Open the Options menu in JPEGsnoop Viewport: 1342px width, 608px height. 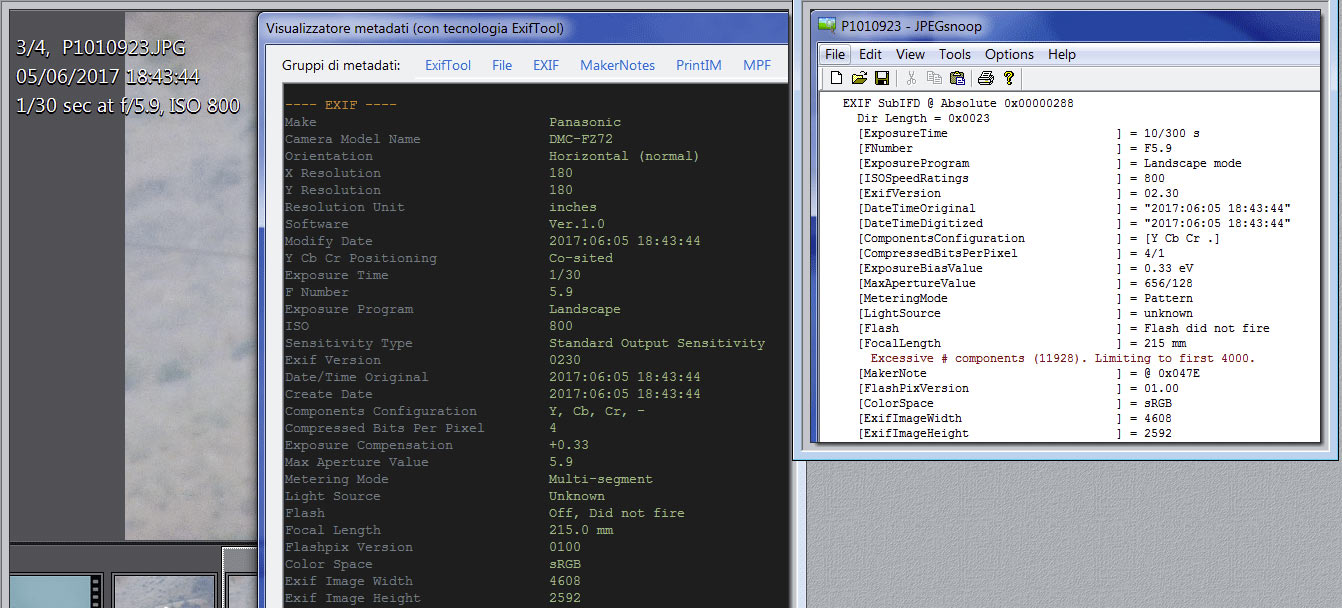[1009, 54]
